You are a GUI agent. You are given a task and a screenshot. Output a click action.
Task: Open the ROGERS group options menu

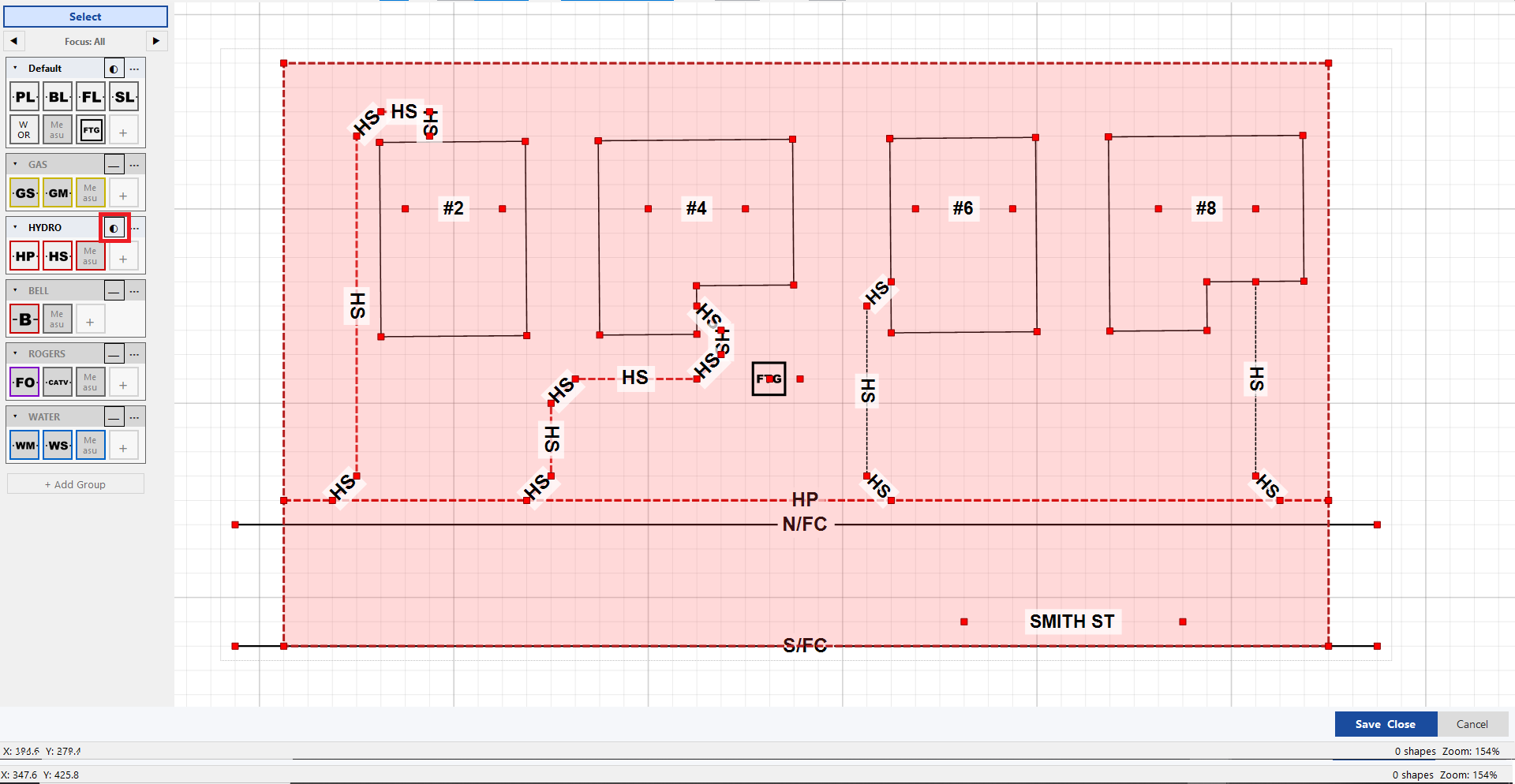135,353
